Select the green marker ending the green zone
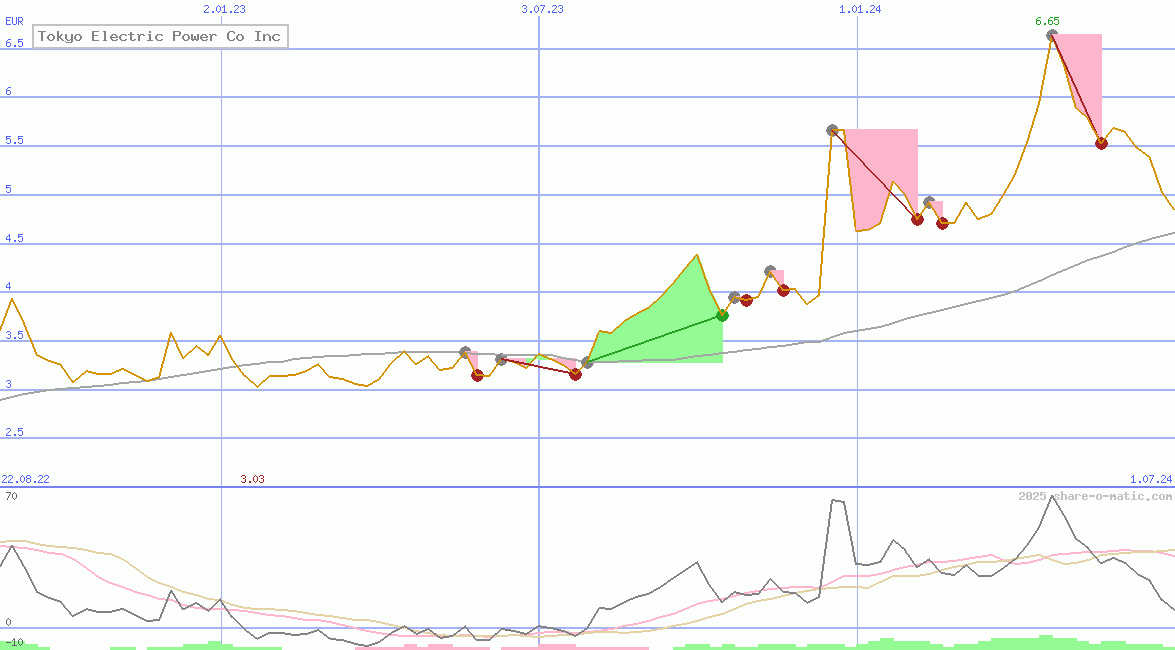The height and width of the screenshot is (650, 1175). pos(722,316)
